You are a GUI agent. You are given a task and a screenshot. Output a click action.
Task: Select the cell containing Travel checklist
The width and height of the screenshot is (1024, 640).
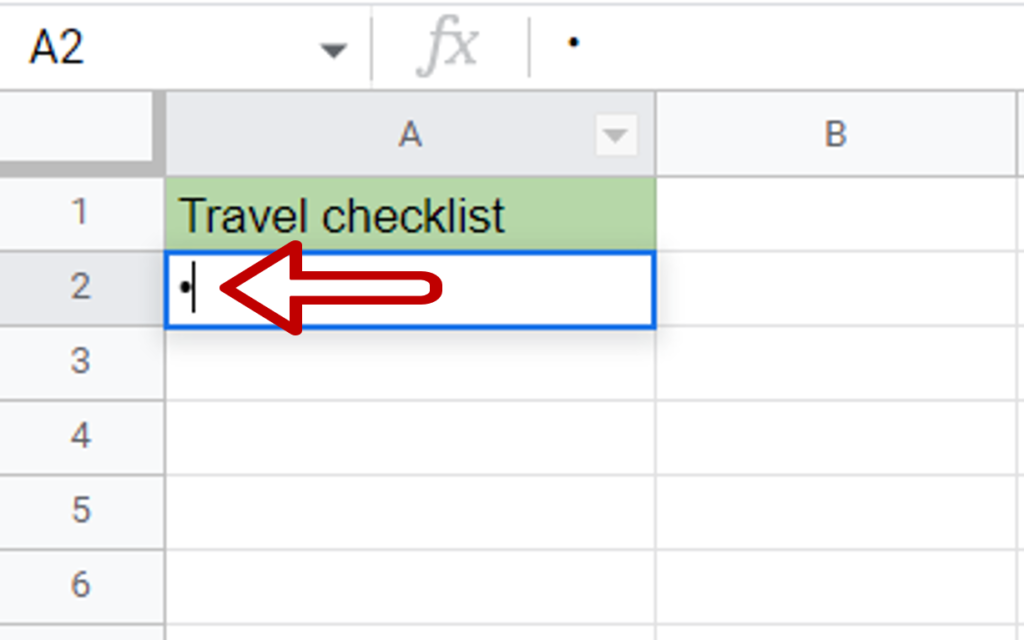point(410,213)
